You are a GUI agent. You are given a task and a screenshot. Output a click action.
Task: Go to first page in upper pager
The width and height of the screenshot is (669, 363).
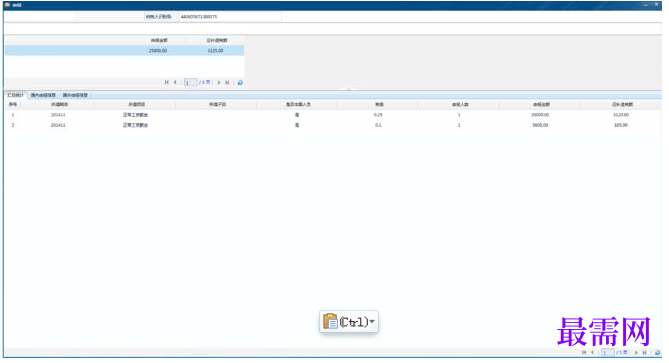(x=167, y=82)
